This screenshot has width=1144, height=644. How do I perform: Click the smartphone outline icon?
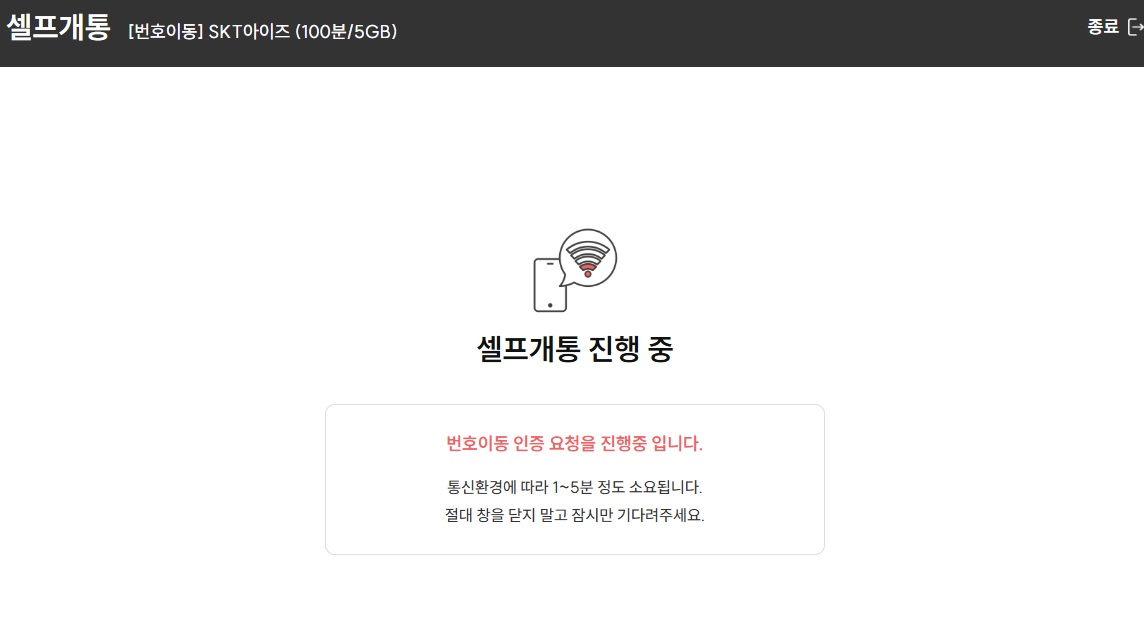tap(549, 284)
